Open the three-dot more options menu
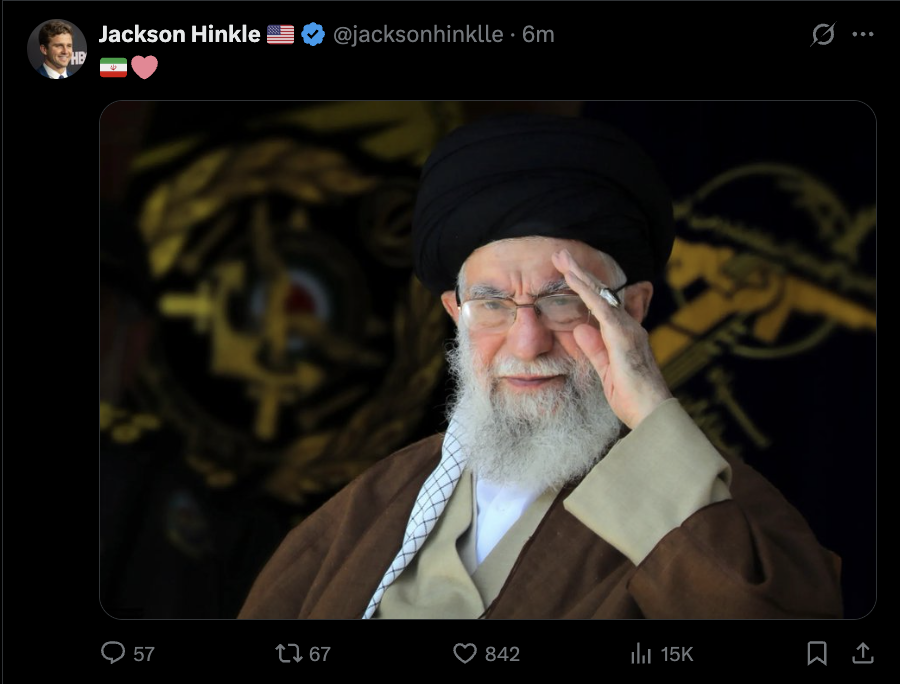900x684 pixels. [863, 34]
